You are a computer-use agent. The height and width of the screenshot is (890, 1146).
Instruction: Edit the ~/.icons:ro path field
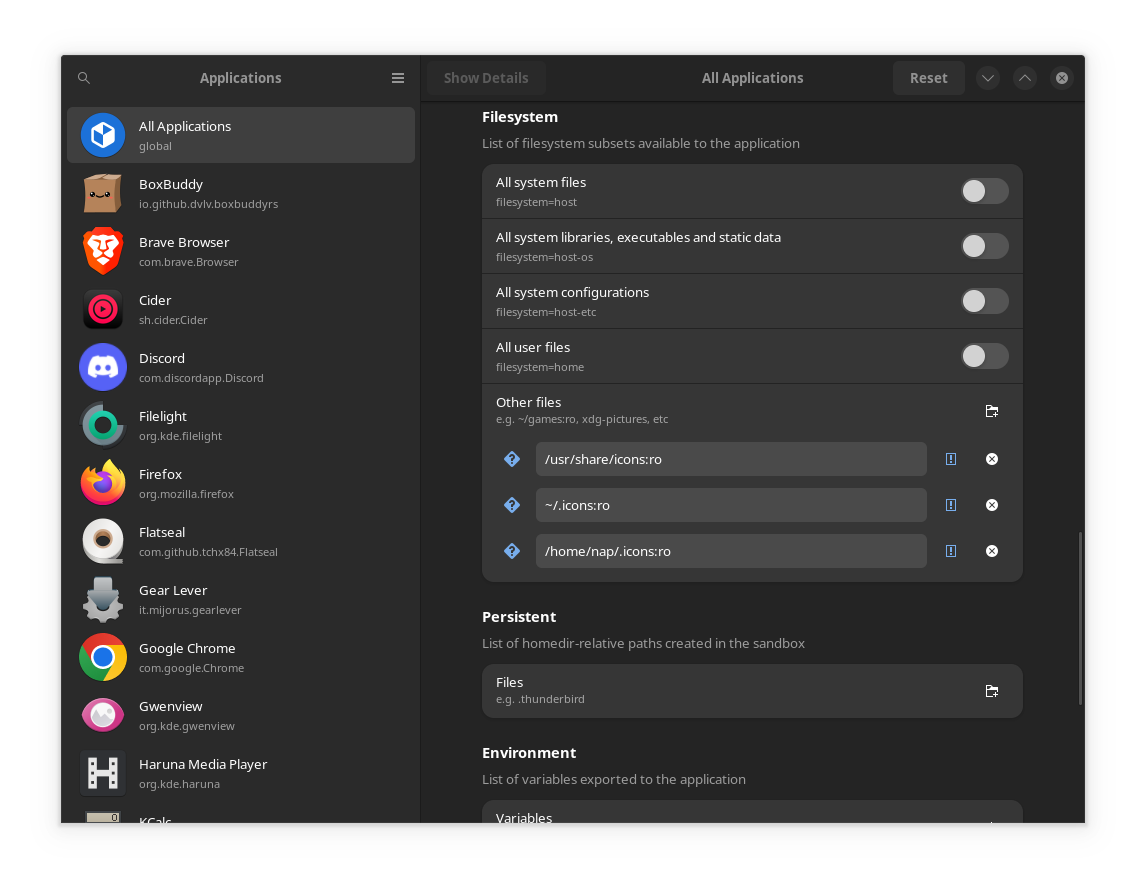click(731, 505)
